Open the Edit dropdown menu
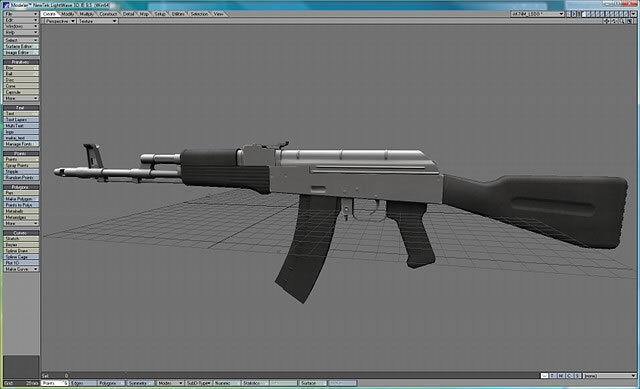The image size is (640, 389). pyautogui.click(x=21, y=20)
